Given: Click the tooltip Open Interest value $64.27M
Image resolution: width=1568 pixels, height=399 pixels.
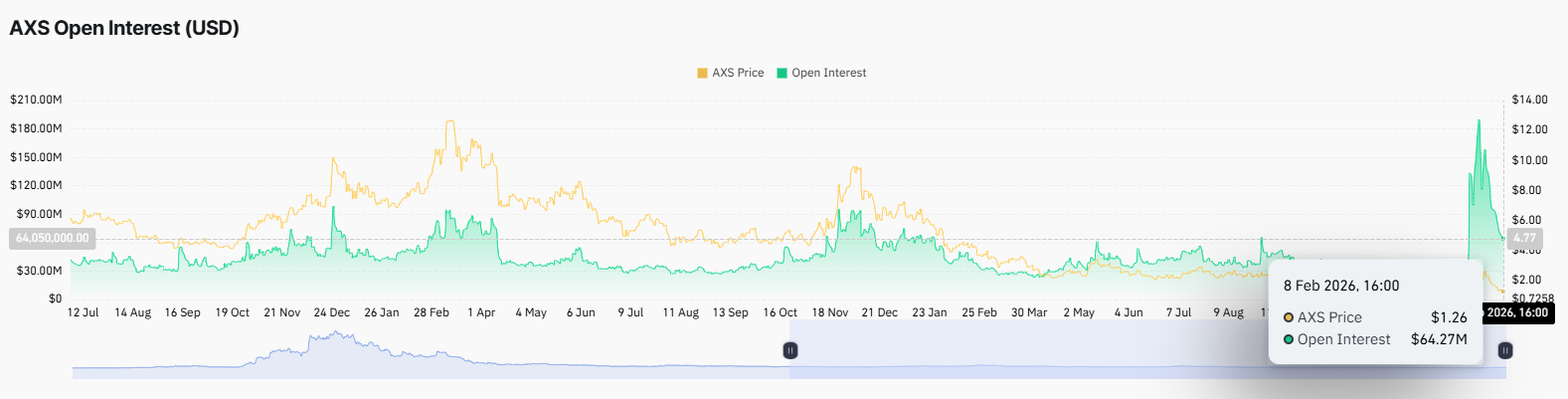Looking at the screenshot, I should [1439, 339].
